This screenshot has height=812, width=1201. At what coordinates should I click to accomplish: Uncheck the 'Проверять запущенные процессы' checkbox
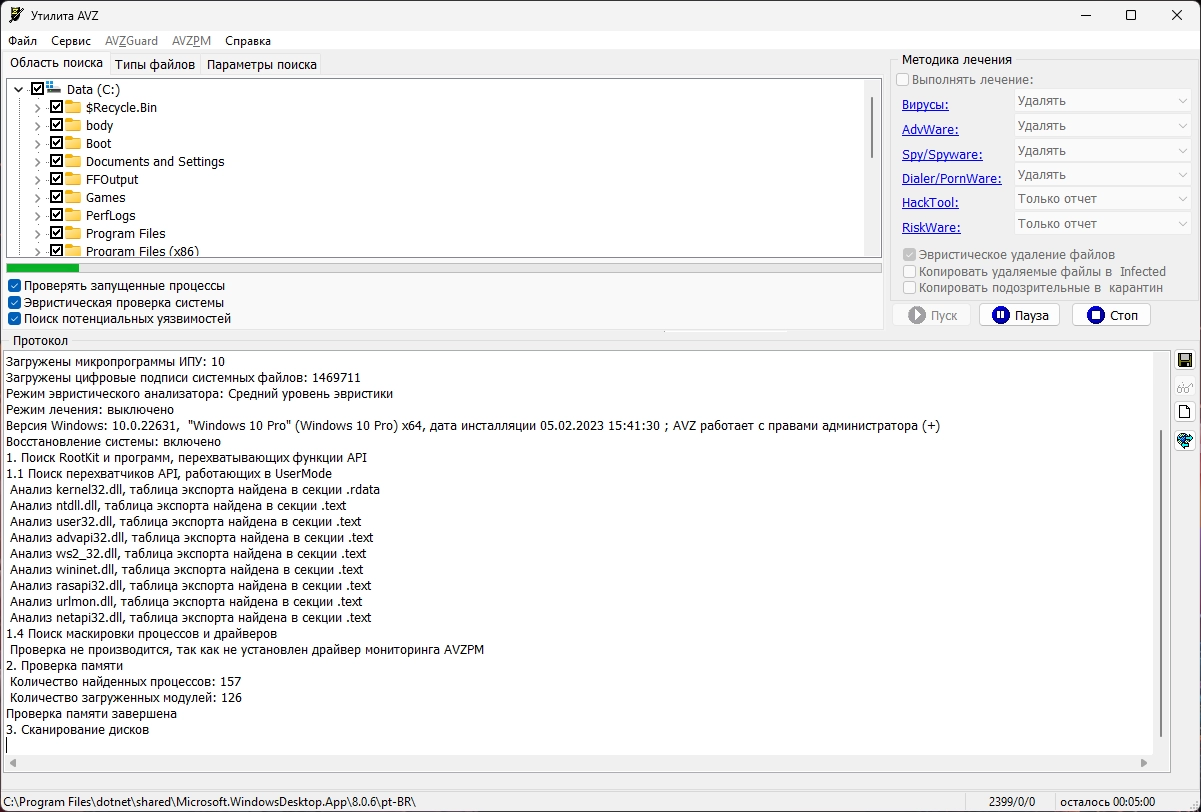[x=15, y=286]
